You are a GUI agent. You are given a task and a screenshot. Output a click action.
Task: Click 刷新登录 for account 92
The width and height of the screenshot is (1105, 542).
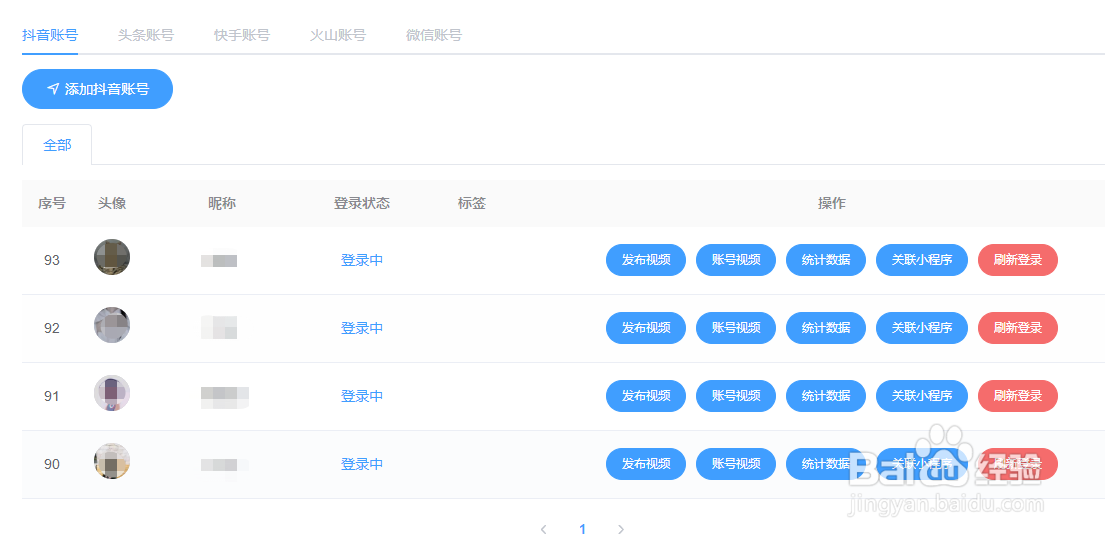point(1018,328)
